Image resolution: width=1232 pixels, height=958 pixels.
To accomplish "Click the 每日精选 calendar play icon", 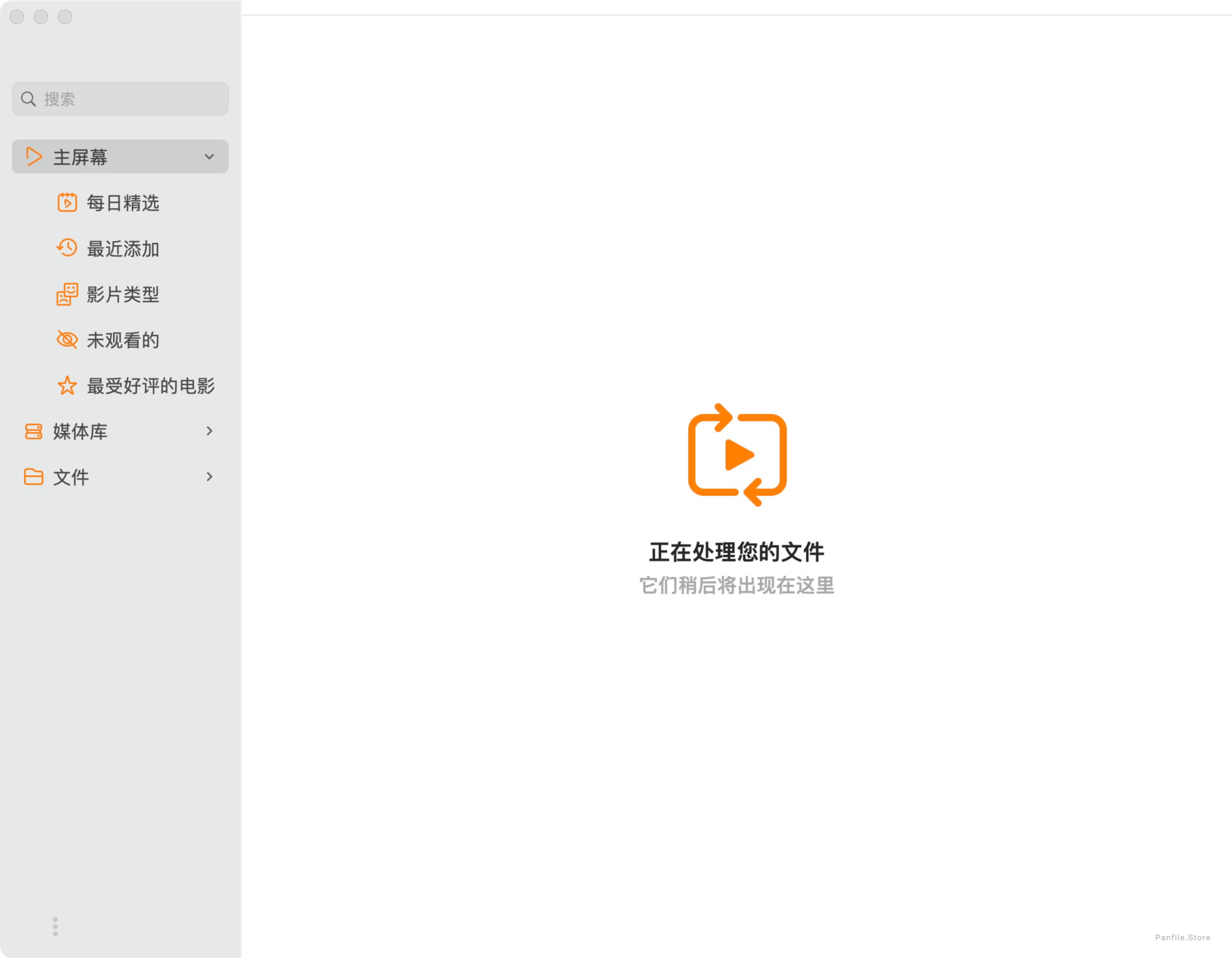I will pyautogui.click(x=67, y=202).
